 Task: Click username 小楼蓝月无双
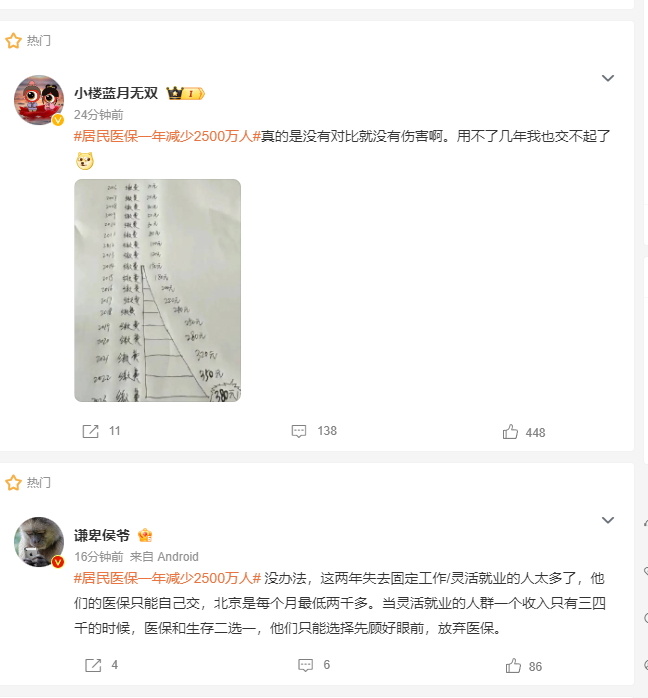(x=116, y=93)
